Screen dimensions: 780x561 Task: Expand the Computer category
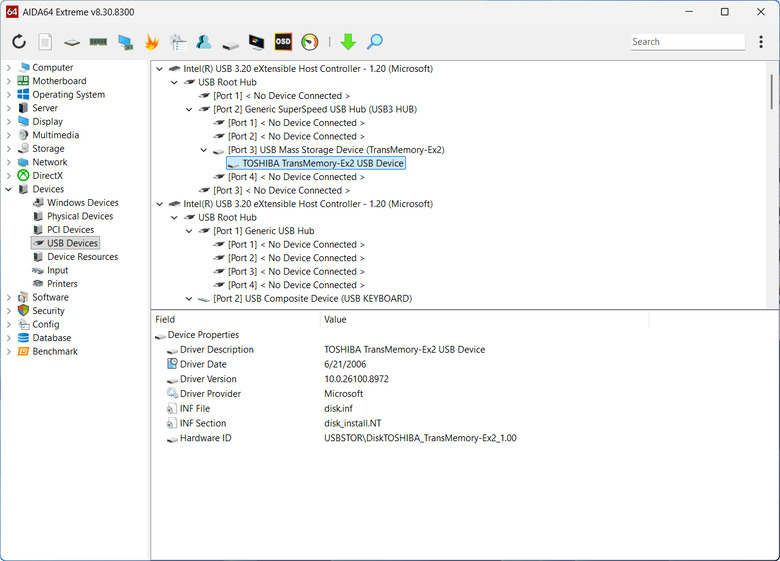click(x=8, y=68)
